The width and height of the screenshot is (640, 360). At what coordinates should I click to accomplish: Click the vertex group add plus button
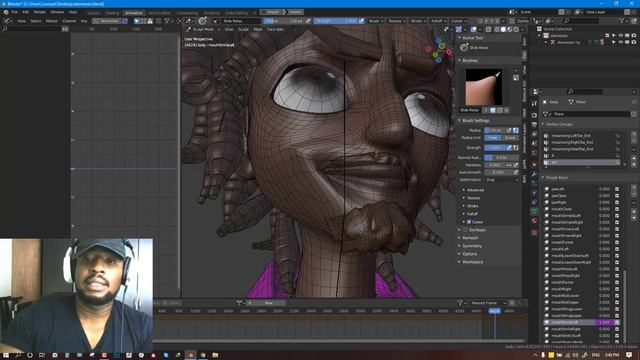634,134
